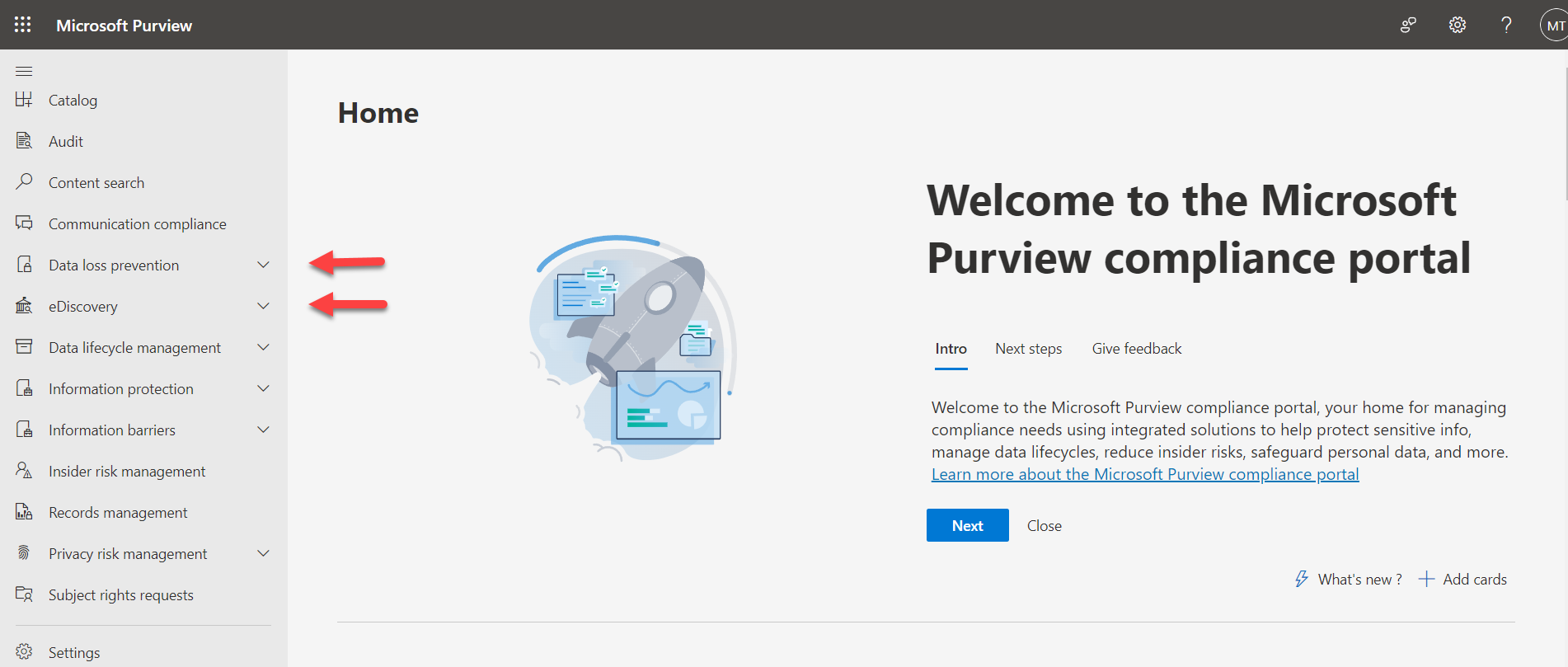
Task: Expand the Privacy risk management chevron
Action: pyautogui.click(x=263, y=553)
